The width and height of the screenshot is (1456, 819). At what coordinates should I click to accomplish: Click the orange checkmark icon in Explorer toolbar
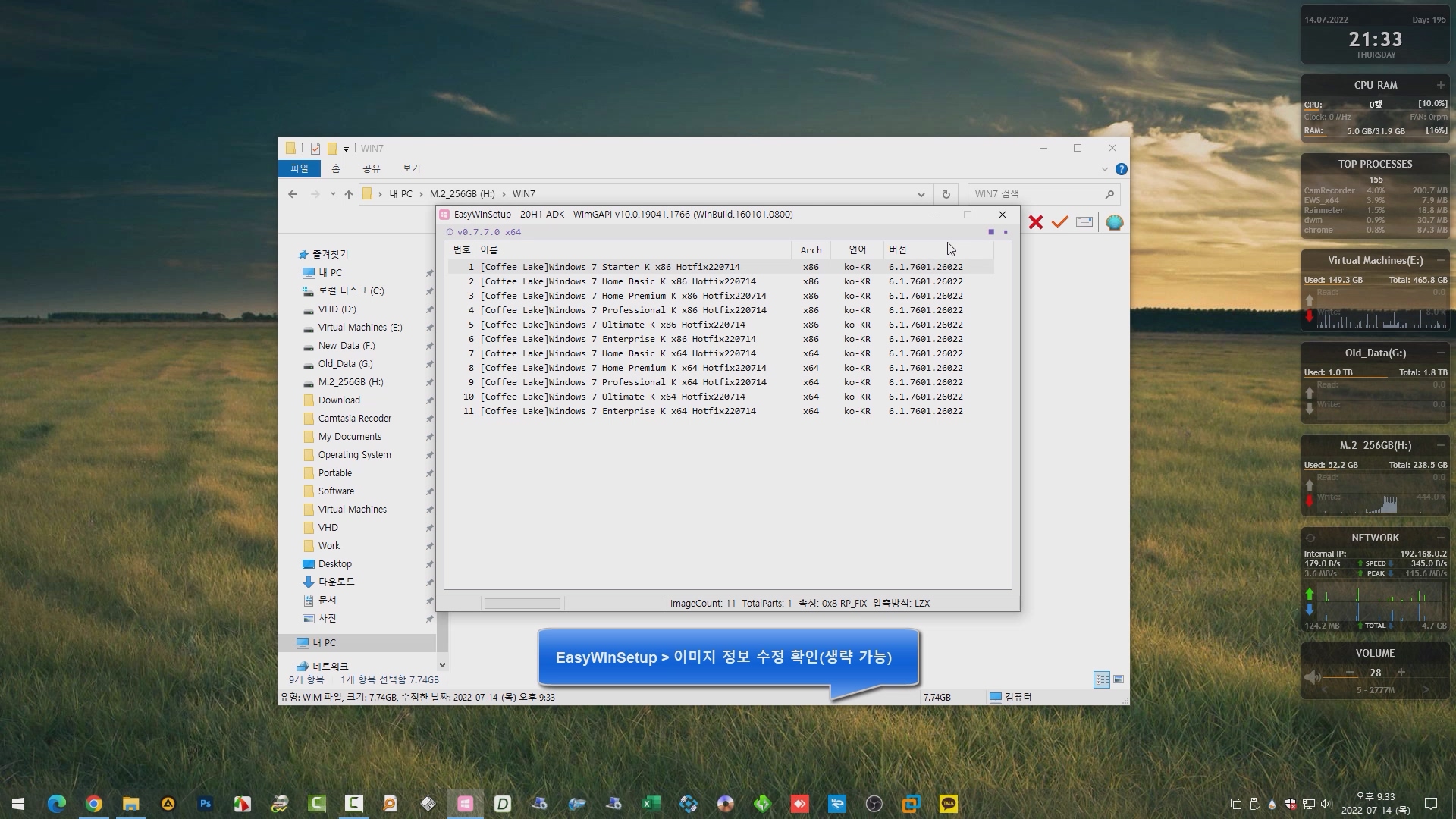pyautogui.click(x=1060, y=222)
